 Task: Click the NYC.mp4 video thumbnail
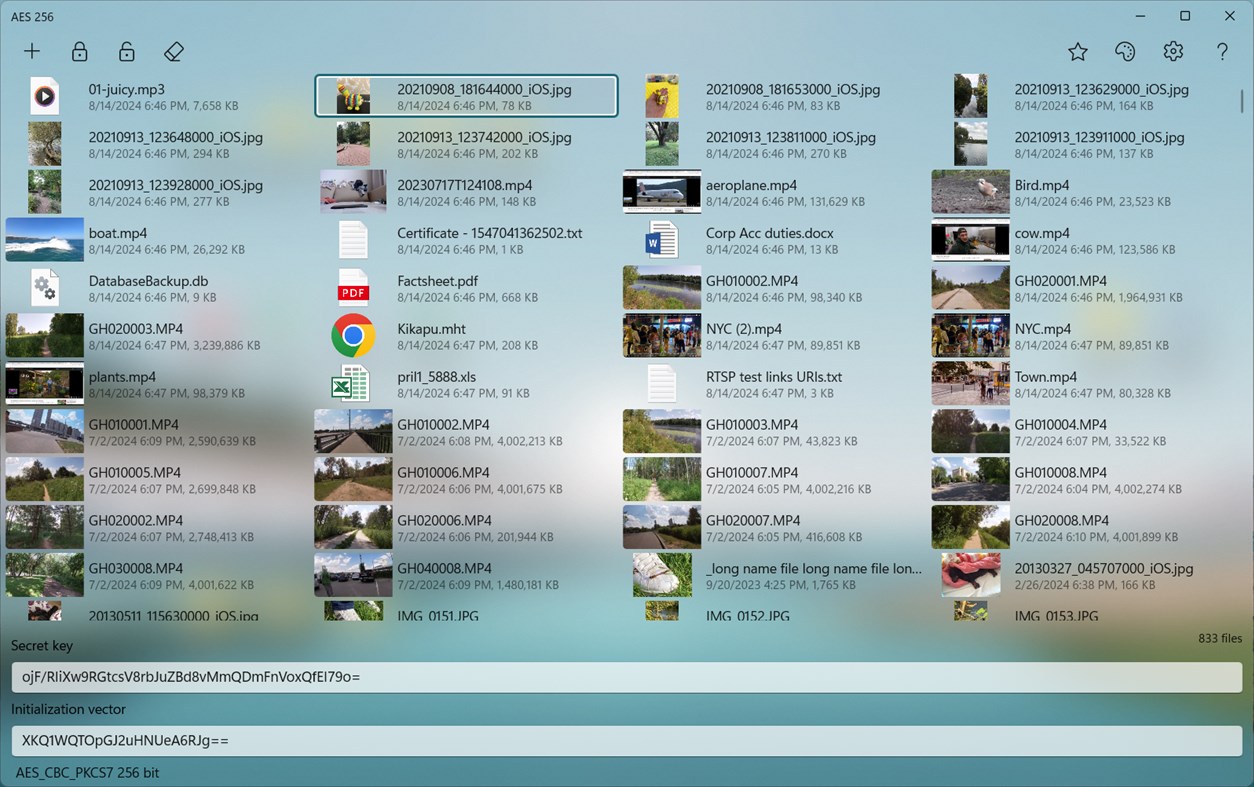tap(970, 336)
